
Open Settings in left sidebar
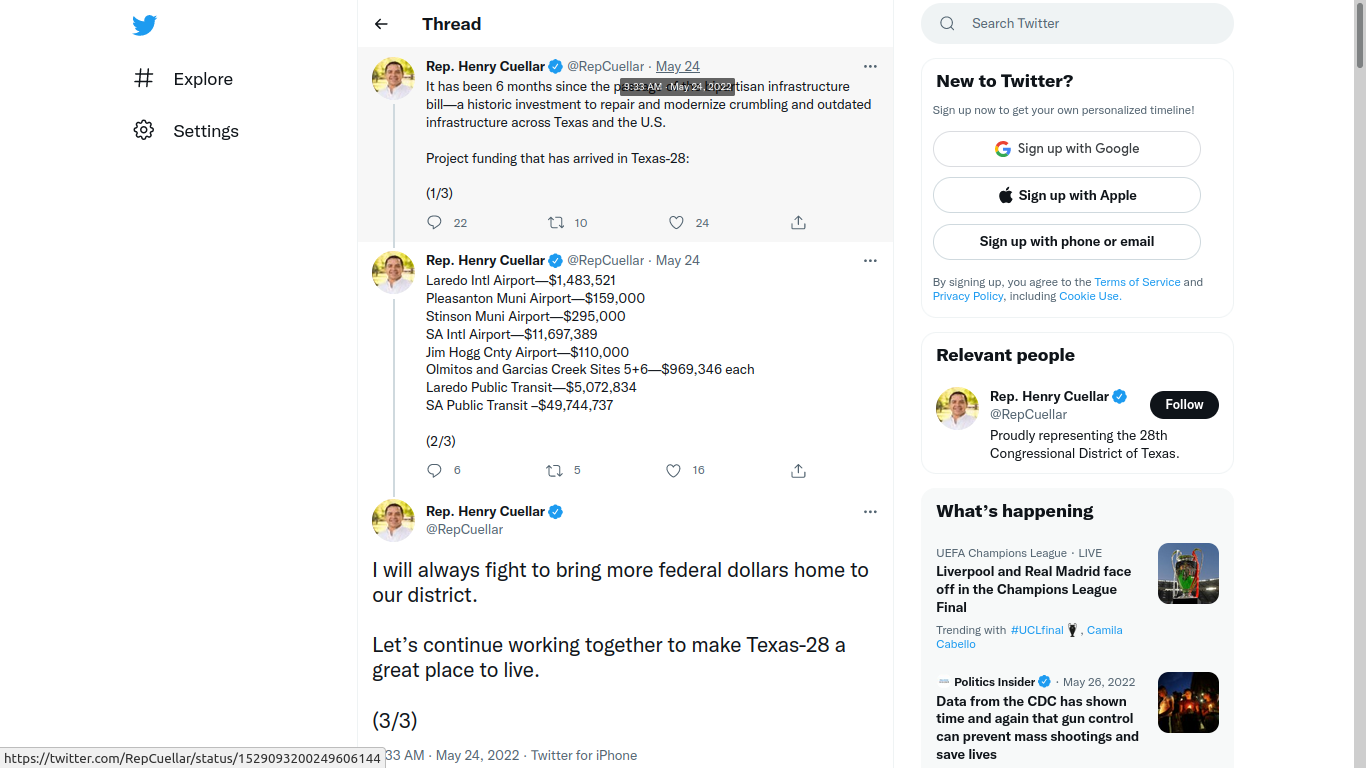186,131
